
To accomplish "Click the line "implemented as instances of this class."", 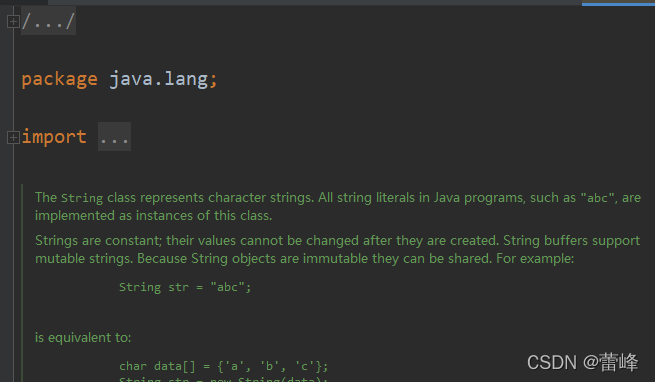I will point(153,216).
